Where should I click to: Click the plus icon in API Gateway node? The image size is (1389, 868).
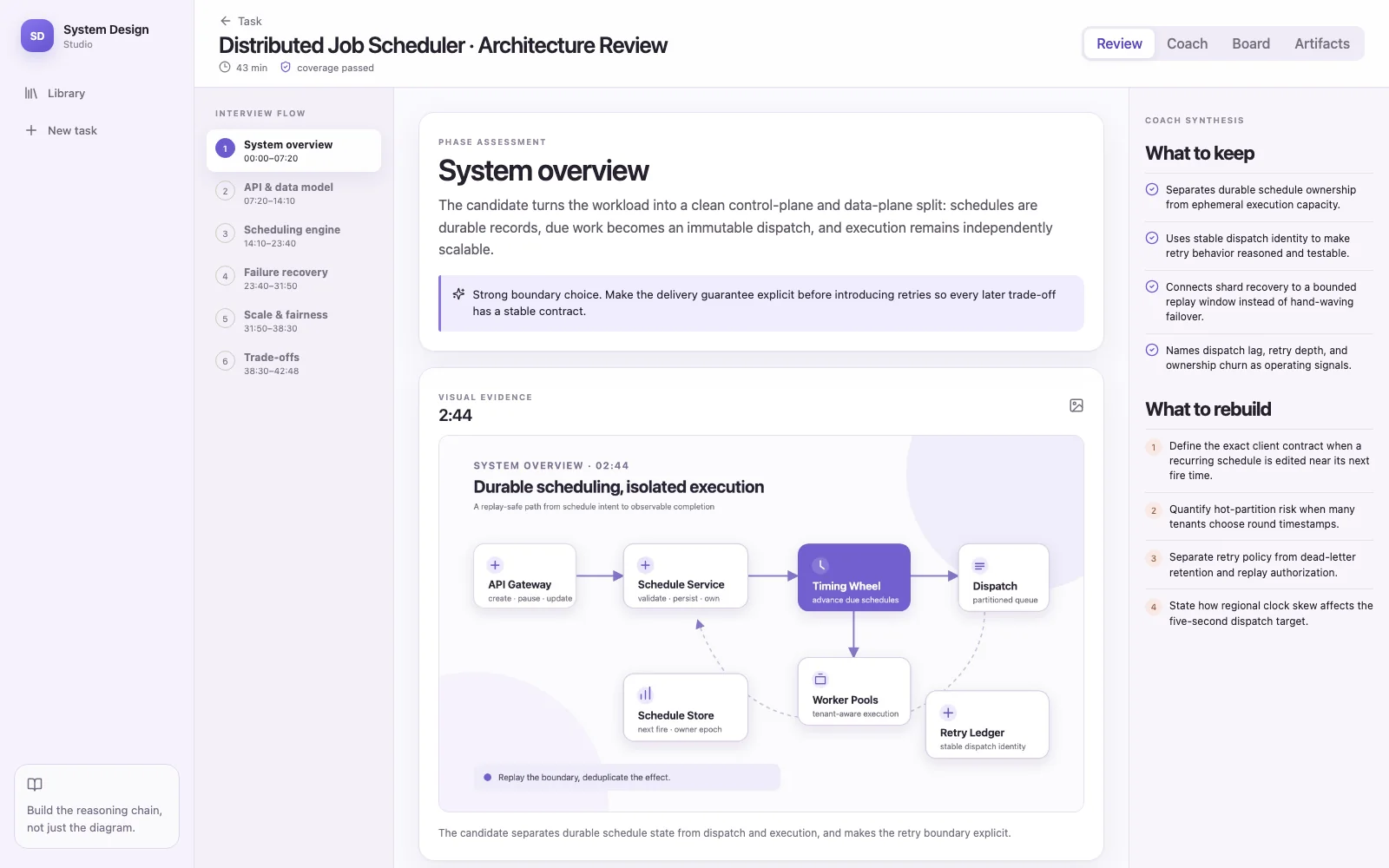tap(495, 565)
